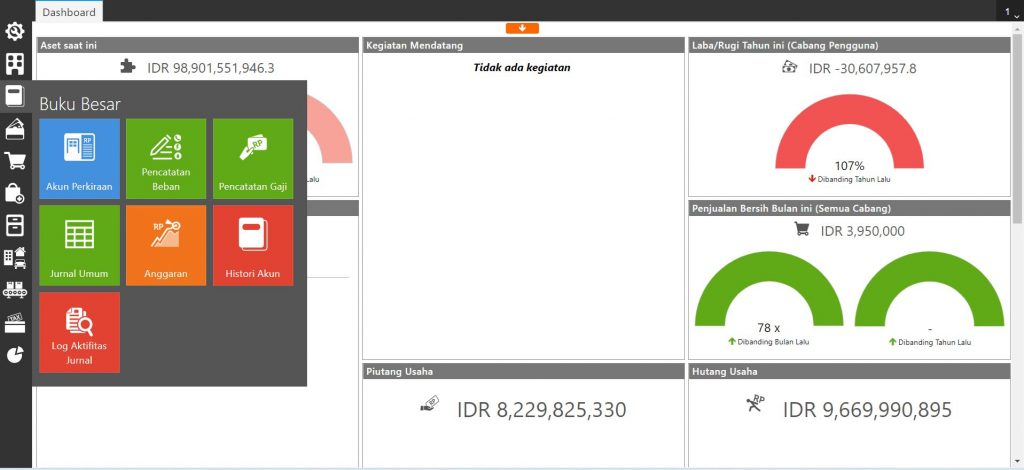Click the shopping bag plus sidebar icon

pyautogui.click(x=15, y=193)
